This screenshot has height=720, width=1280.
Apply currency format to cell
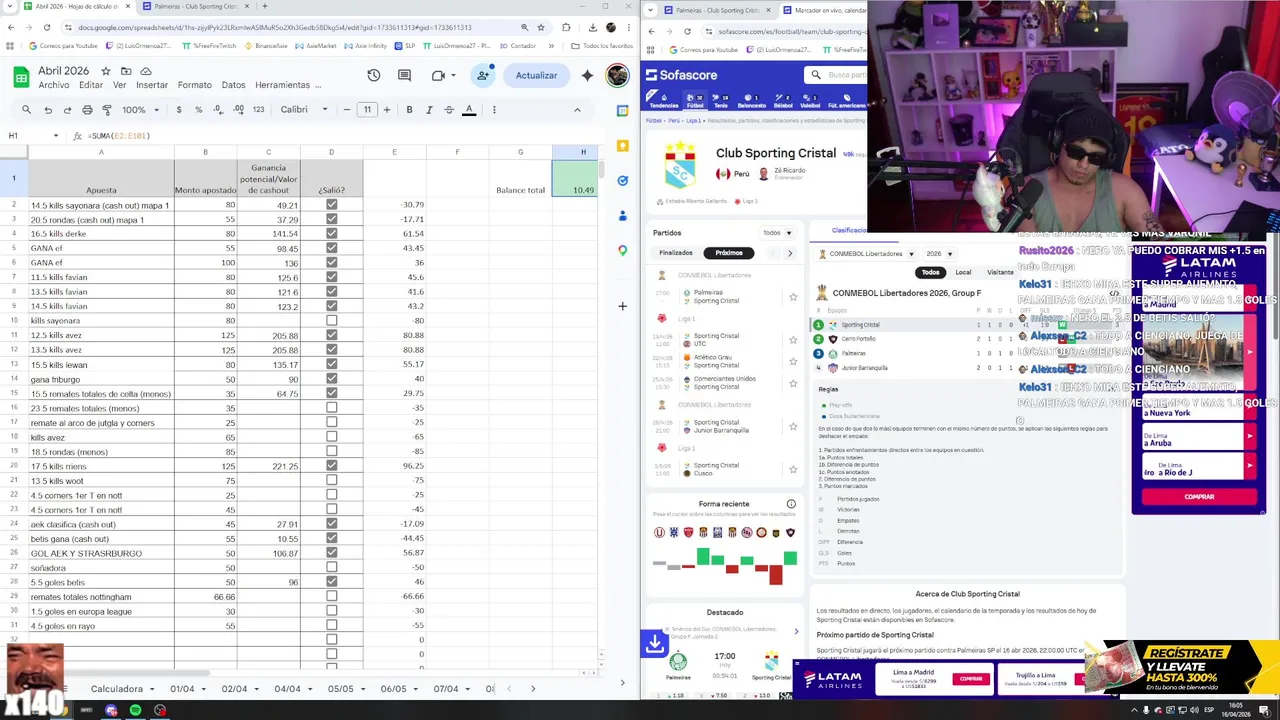pyautogui.click(x=179, y=110)
